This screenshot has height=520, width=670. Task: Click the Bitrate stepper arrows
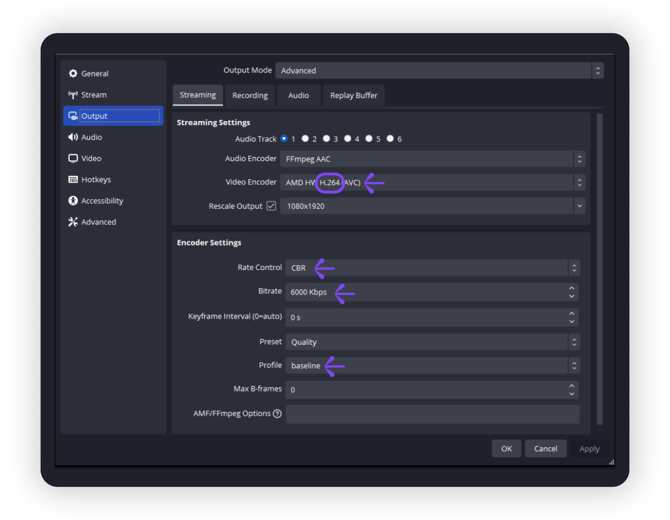tap(572, 292)
